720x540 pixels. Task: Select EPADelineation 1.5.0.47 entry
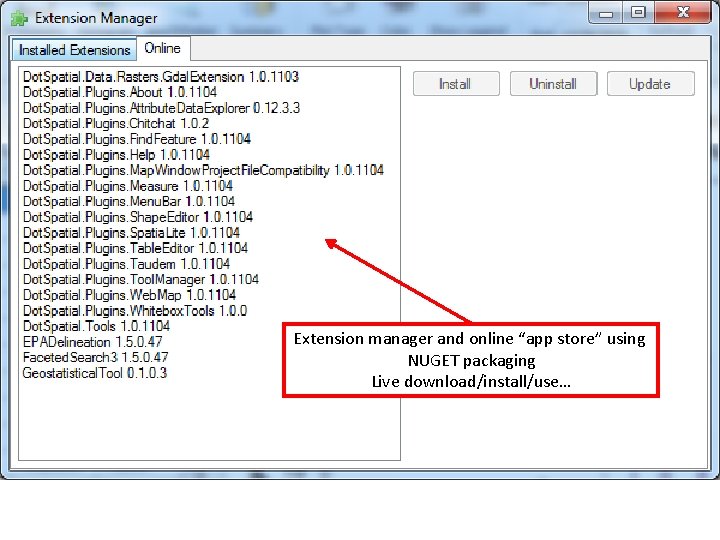(x=93, y=342)
